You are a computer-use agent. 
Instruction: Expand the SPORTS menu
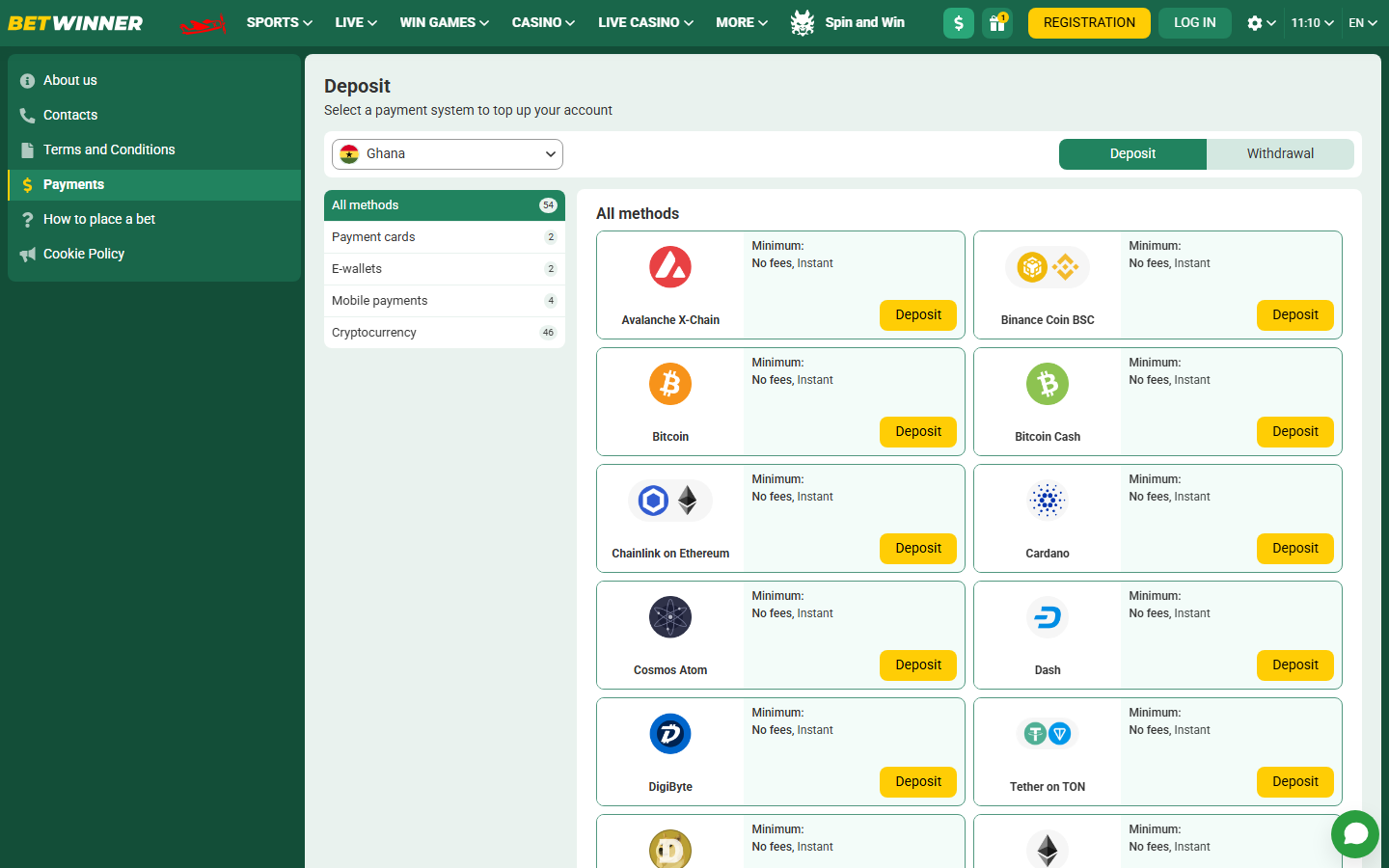click(x=279, y=22)
